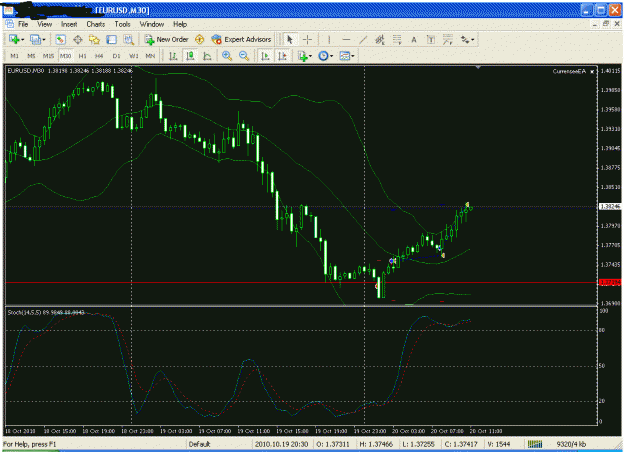
Task: Click the New Order button
Action: [166, 39]
